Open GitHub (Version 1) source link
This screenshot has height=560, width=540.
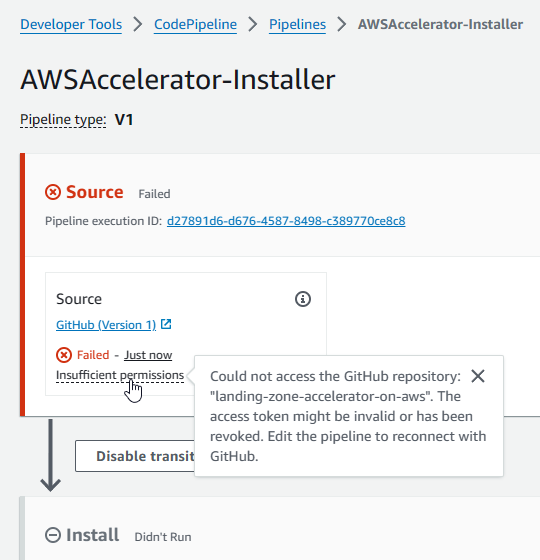[x=106, y=325]
